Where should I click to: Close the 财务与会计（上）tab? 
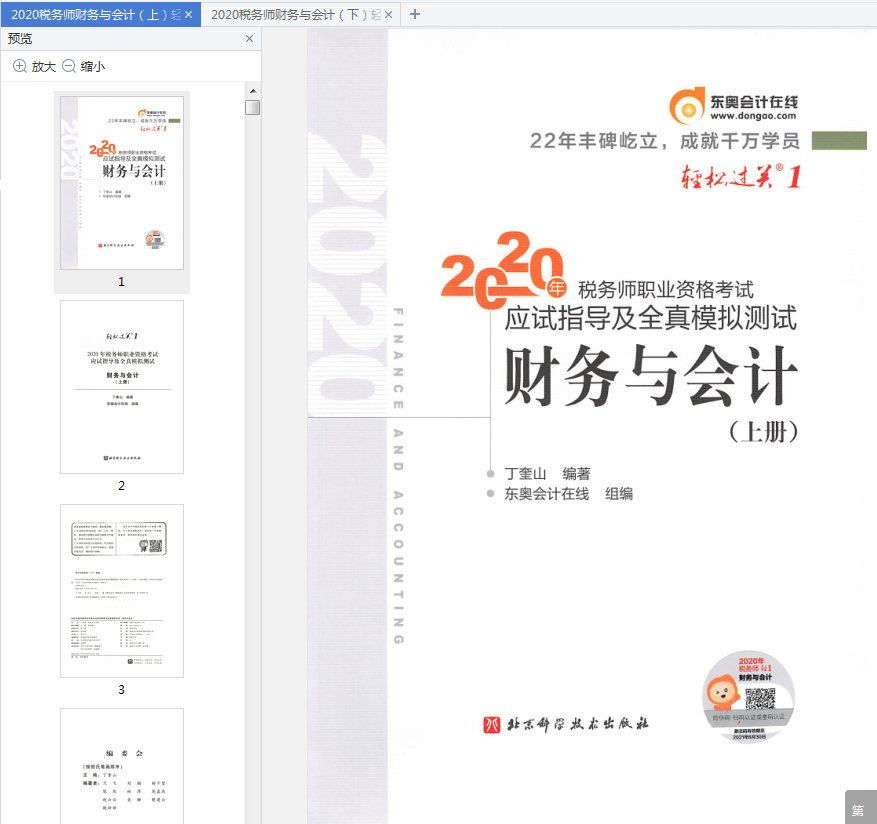189,15
